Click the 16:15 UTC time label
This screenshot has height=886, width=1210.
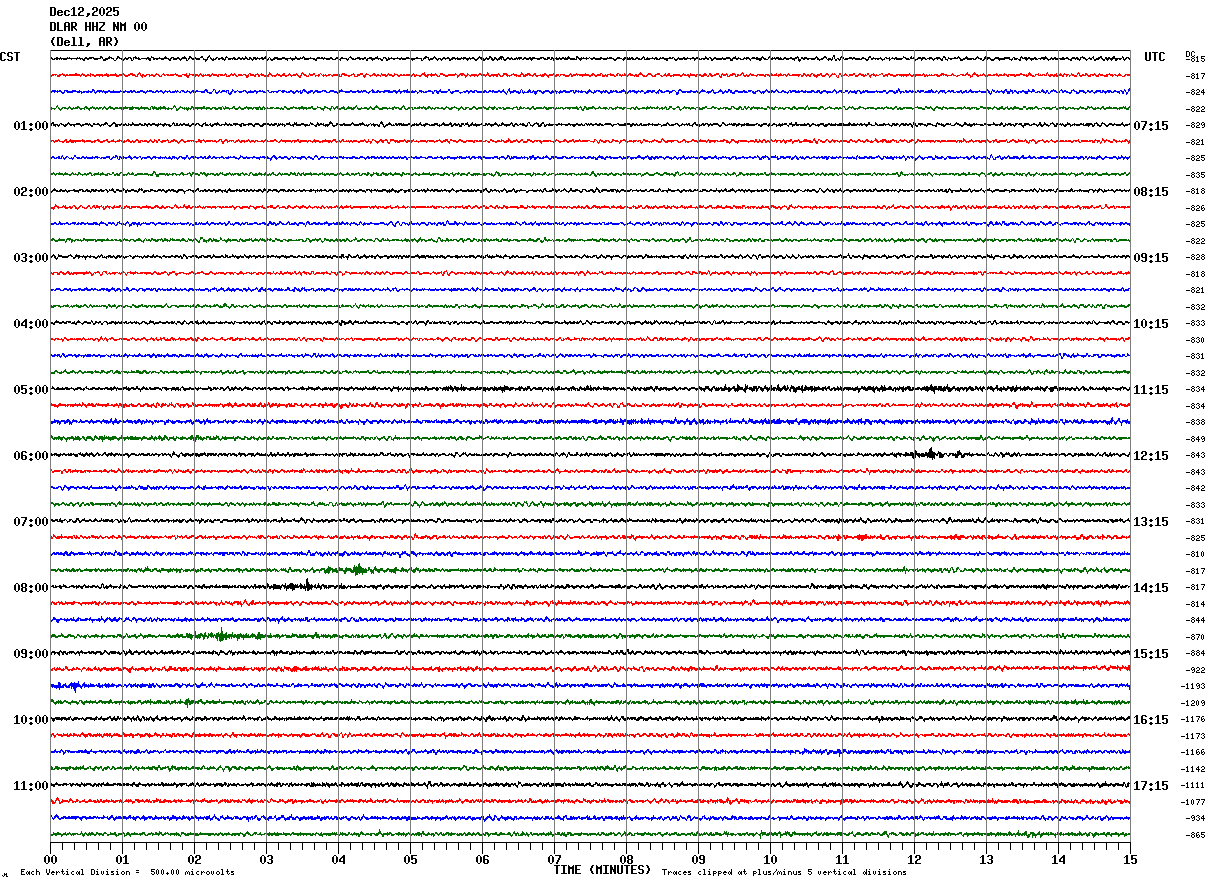1150,720
